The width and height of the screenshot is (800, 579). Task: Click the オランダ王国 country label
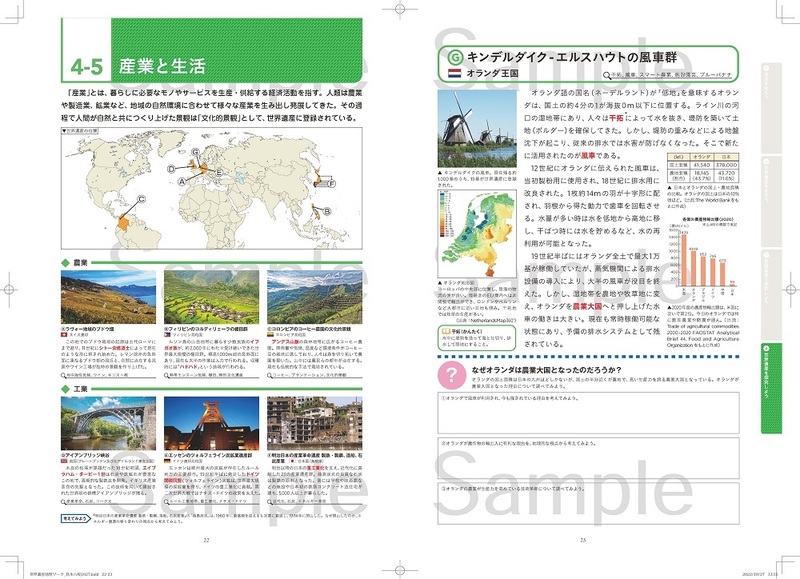492,73
